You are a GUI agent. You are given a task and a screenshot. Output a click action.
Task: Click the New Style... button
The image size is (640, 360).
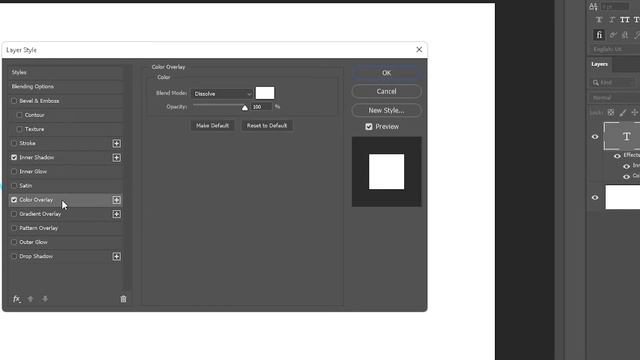[386, 110]
